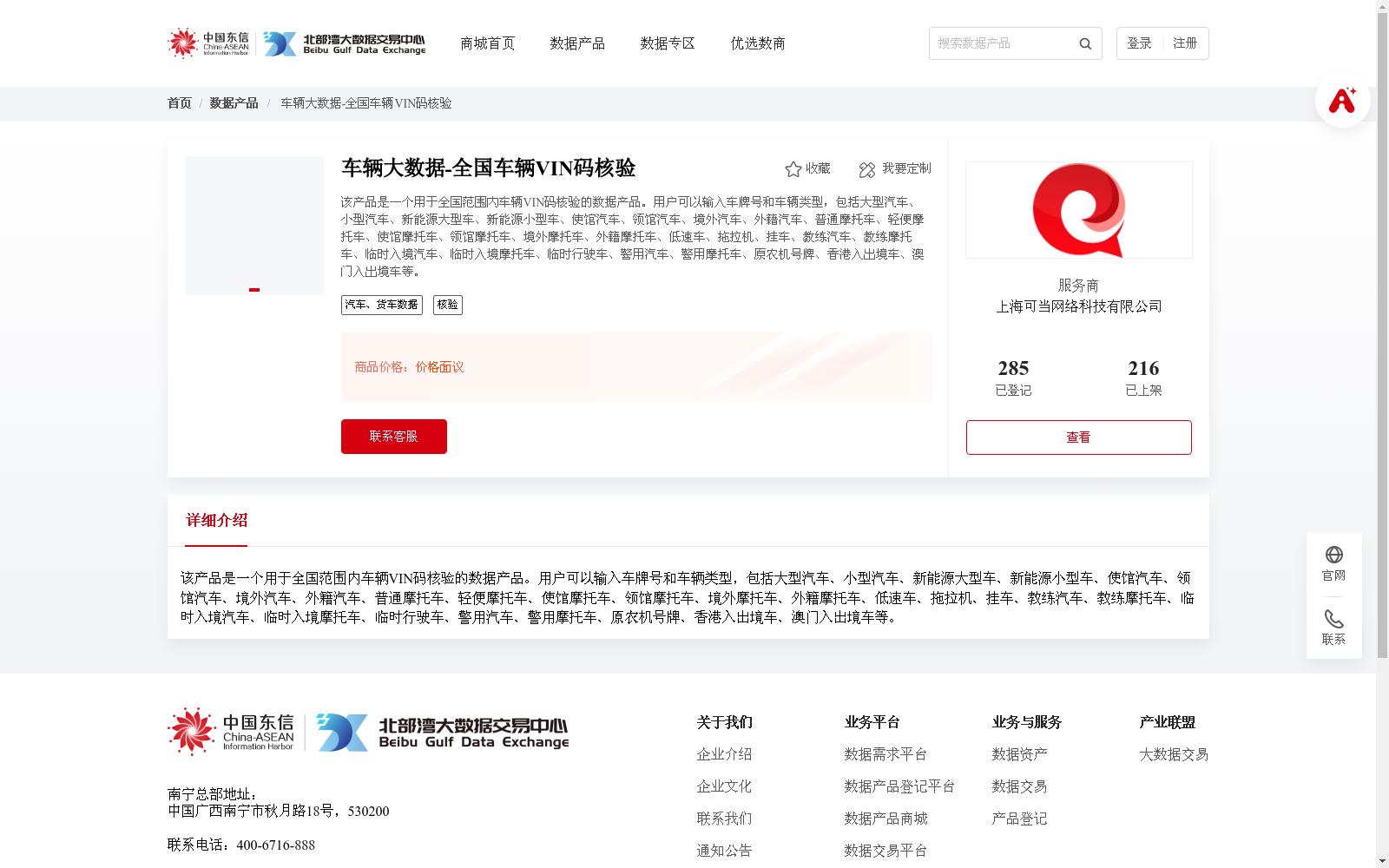The image size is (1389, 868).
Task: Click the 联系电话 400-6716-888 text
Action: (x=241, y=845)
